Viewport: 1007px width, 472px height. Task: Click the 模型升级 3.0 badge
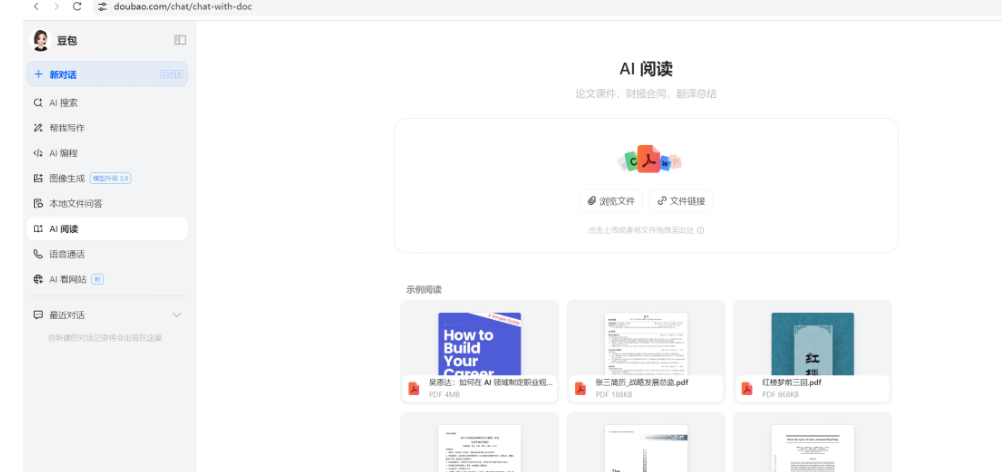(x=110, y=179)
